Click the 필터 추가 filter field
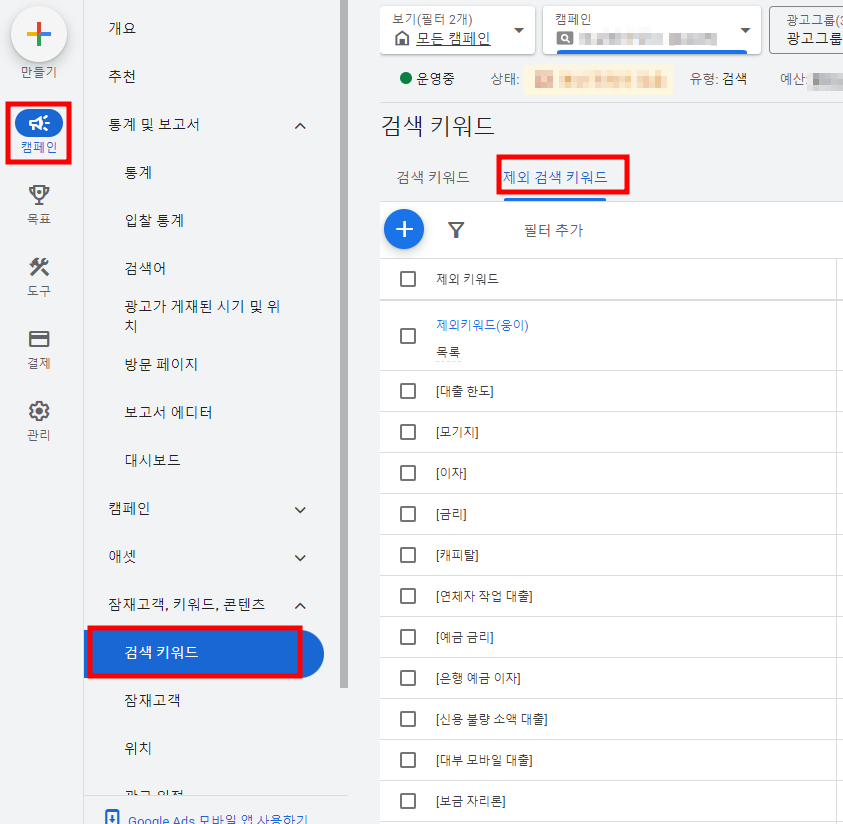 (x=553, y=231)
